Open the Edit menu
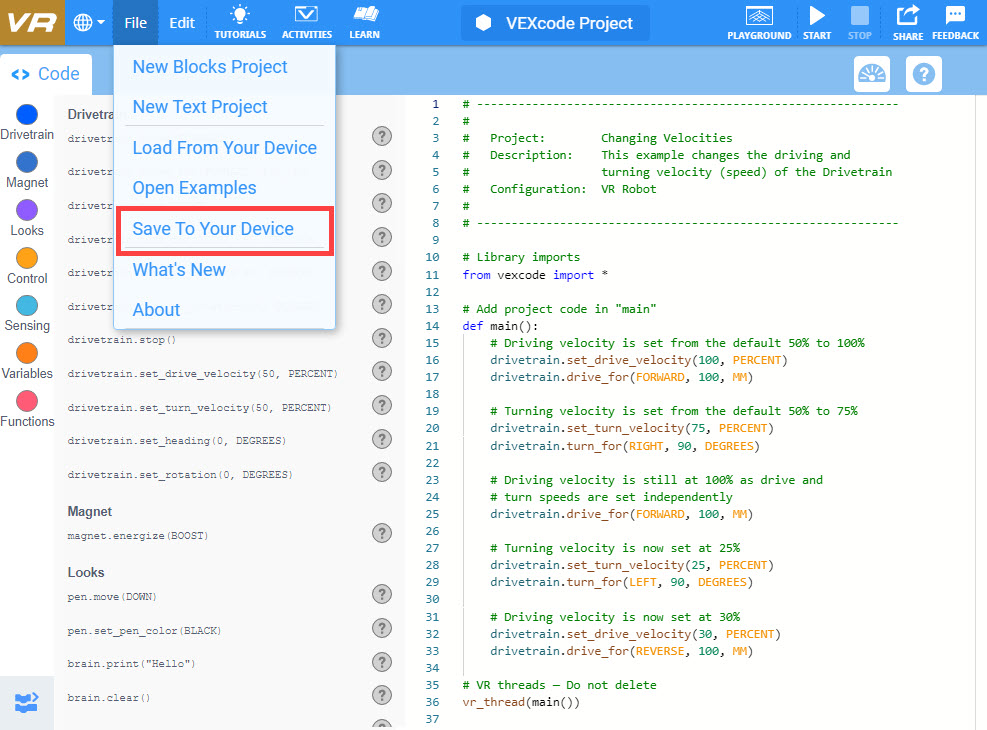Viewport: 987px width, 730px height. [182, 23]
